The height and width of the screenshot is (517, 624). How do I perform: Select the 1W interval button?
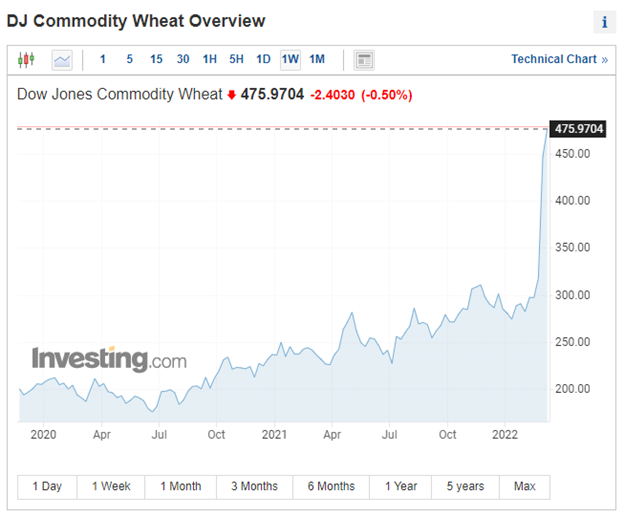290,60
